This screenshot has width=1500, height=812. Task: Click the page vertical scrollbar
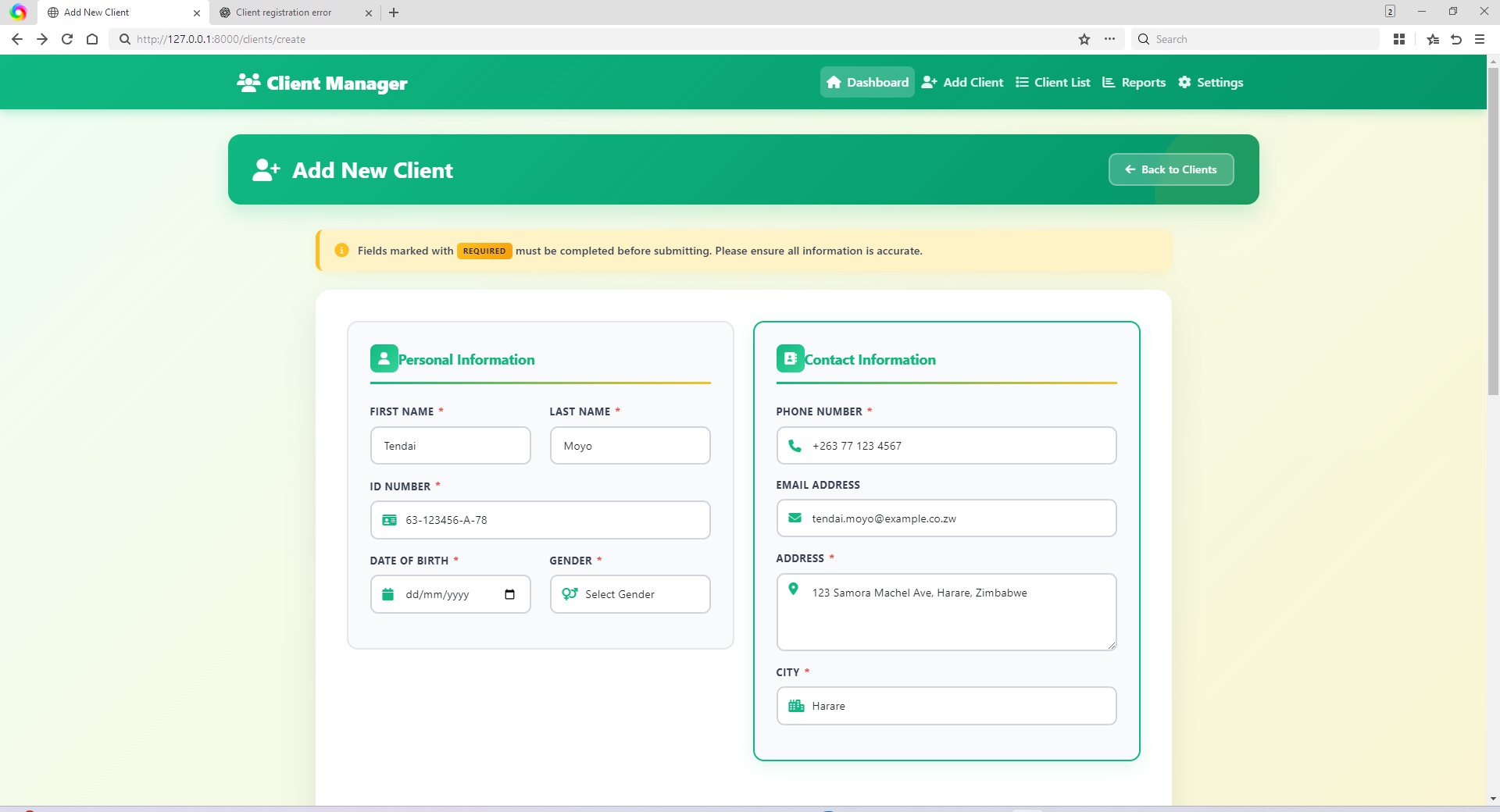click(1493, 234)
